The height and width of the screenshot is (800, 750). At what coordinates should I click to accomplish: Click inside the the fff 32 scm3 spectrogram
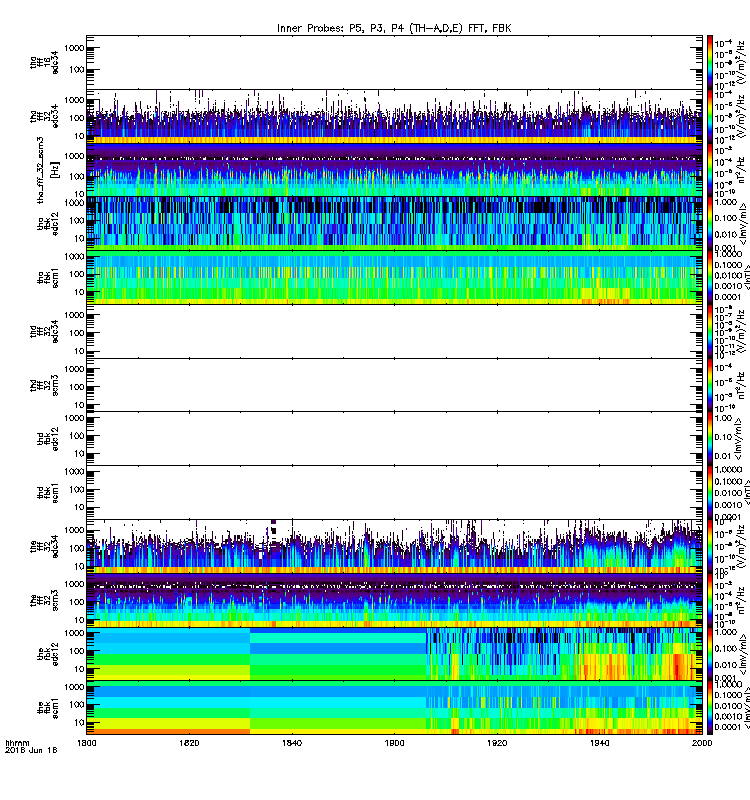pyautogui.click(x=394, y=601)
